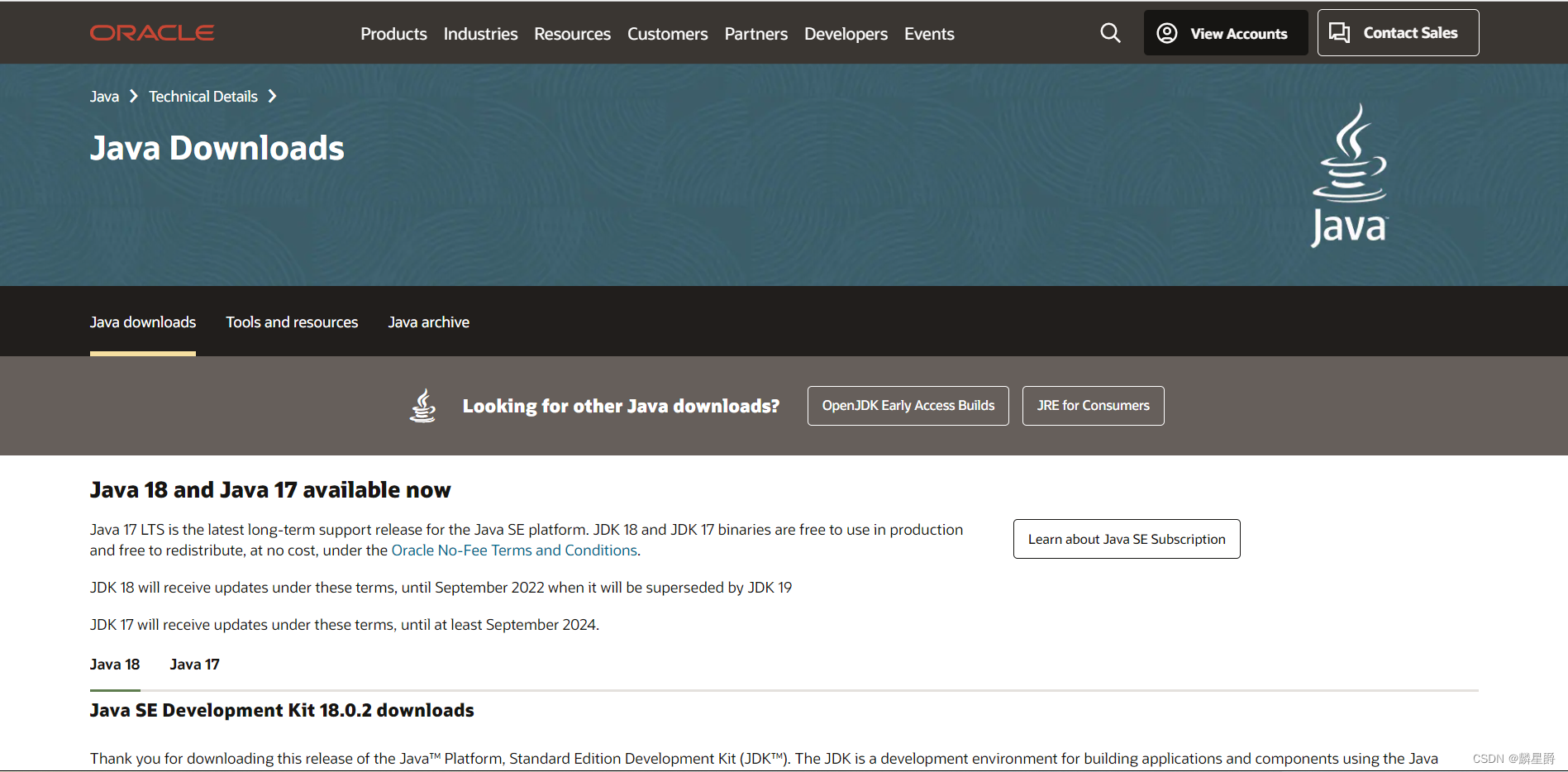Open the search magnifier icon
The width and height of the screenshot is (1568, 772).
[1110, 33]
